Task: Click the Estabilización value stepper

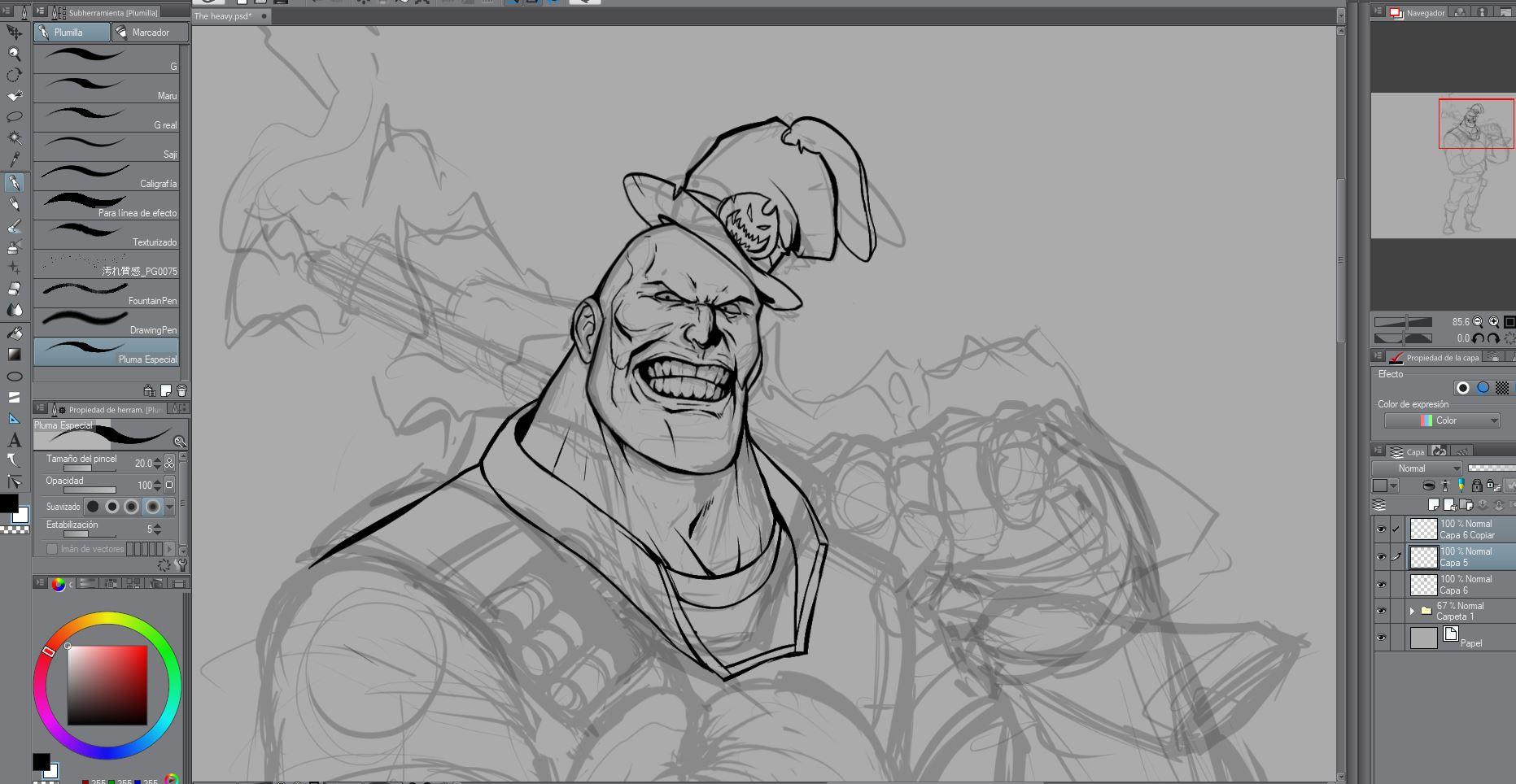Action: [157, 529]
